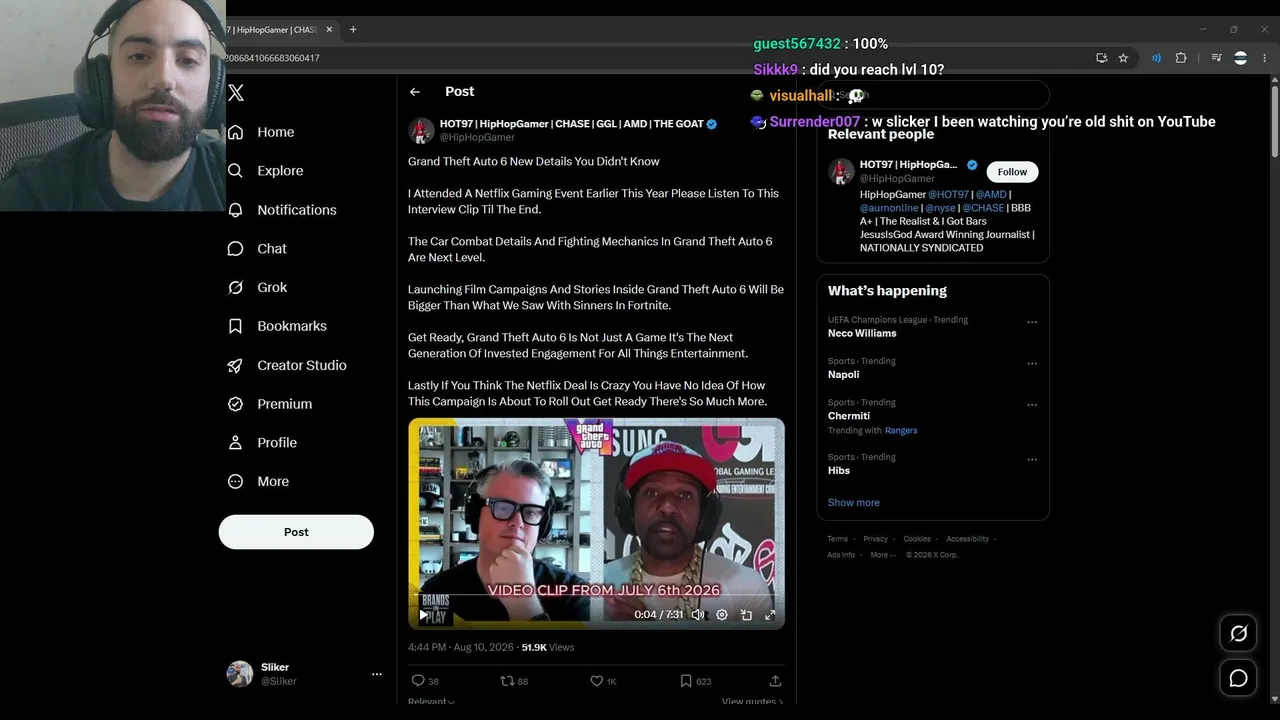Image resolution: width=1280 pixels, height=720 pixels.
Task: Open options for Napoli trend
Action: point(1032,364)
